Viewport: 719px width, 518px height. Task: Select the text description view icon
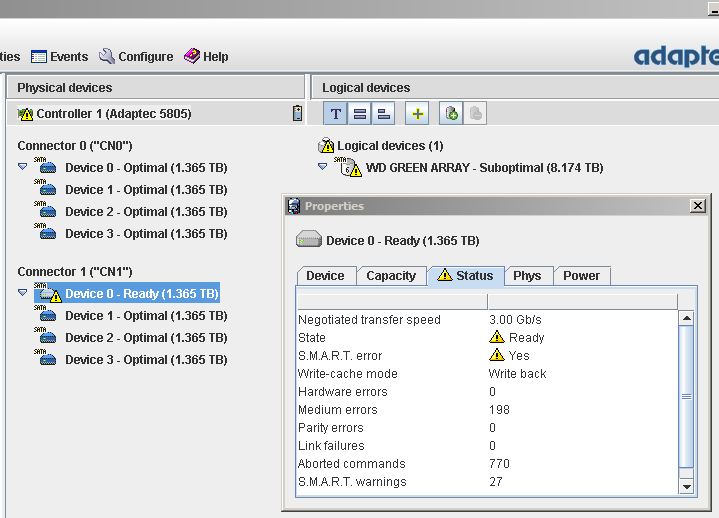coord(335,114)
